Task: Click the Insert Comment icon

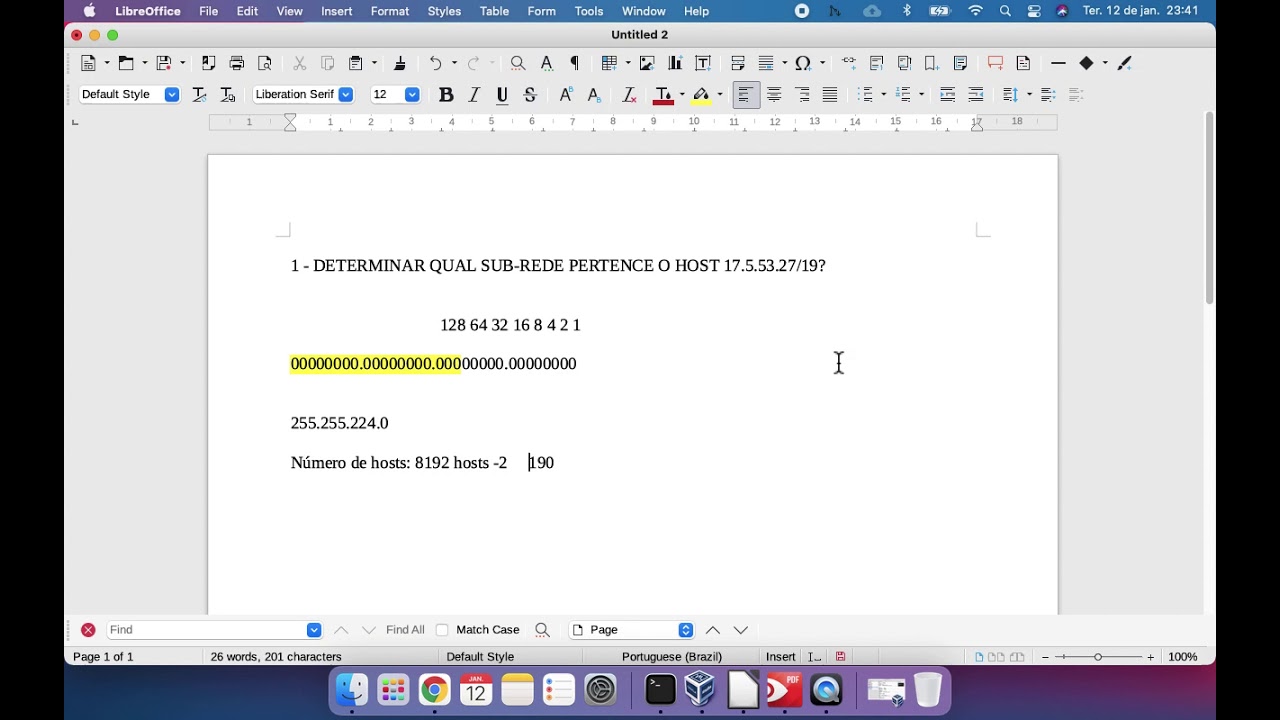Action: coord(995,63)
